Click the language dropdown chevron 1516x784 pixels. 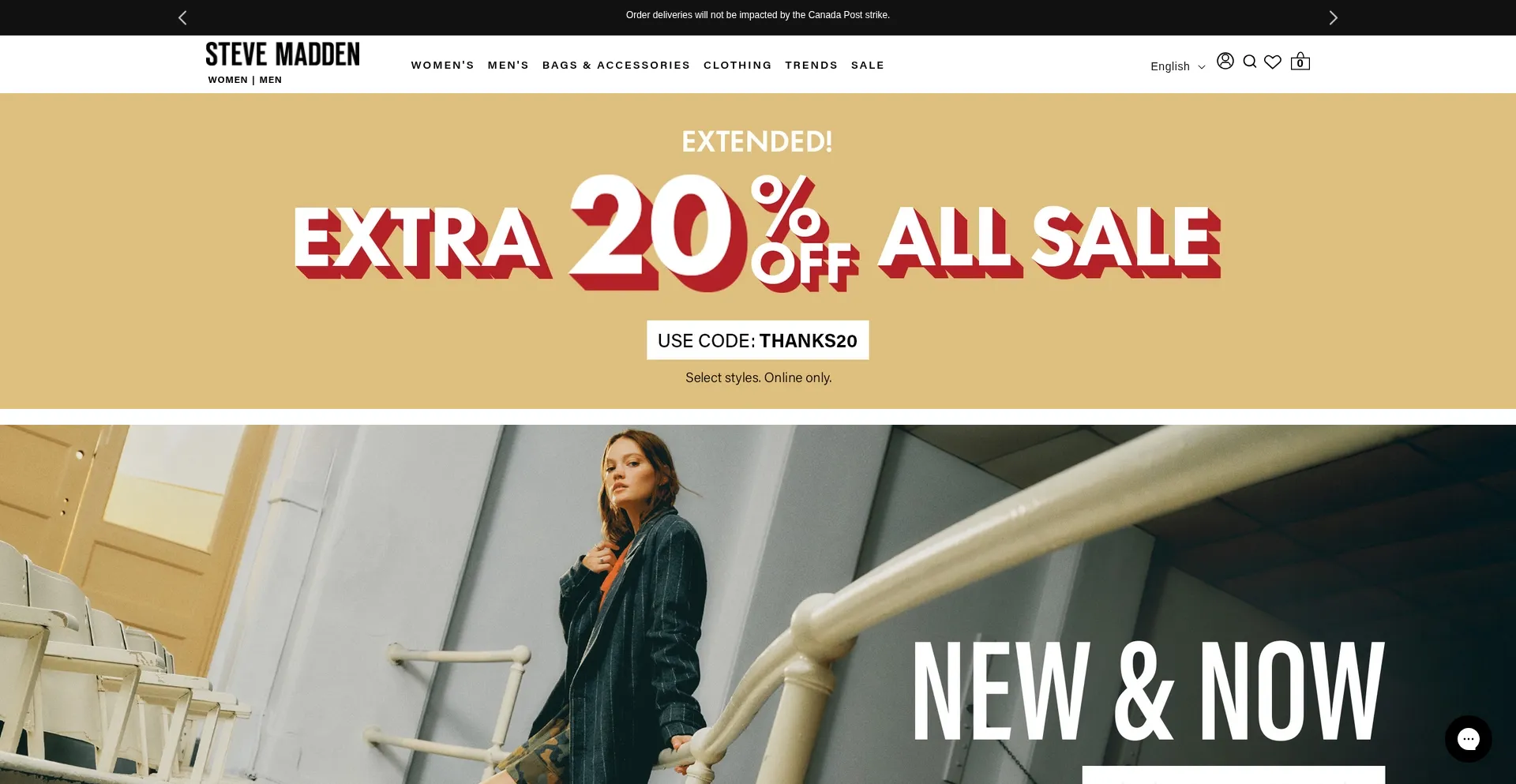(x=1202, y=67)
